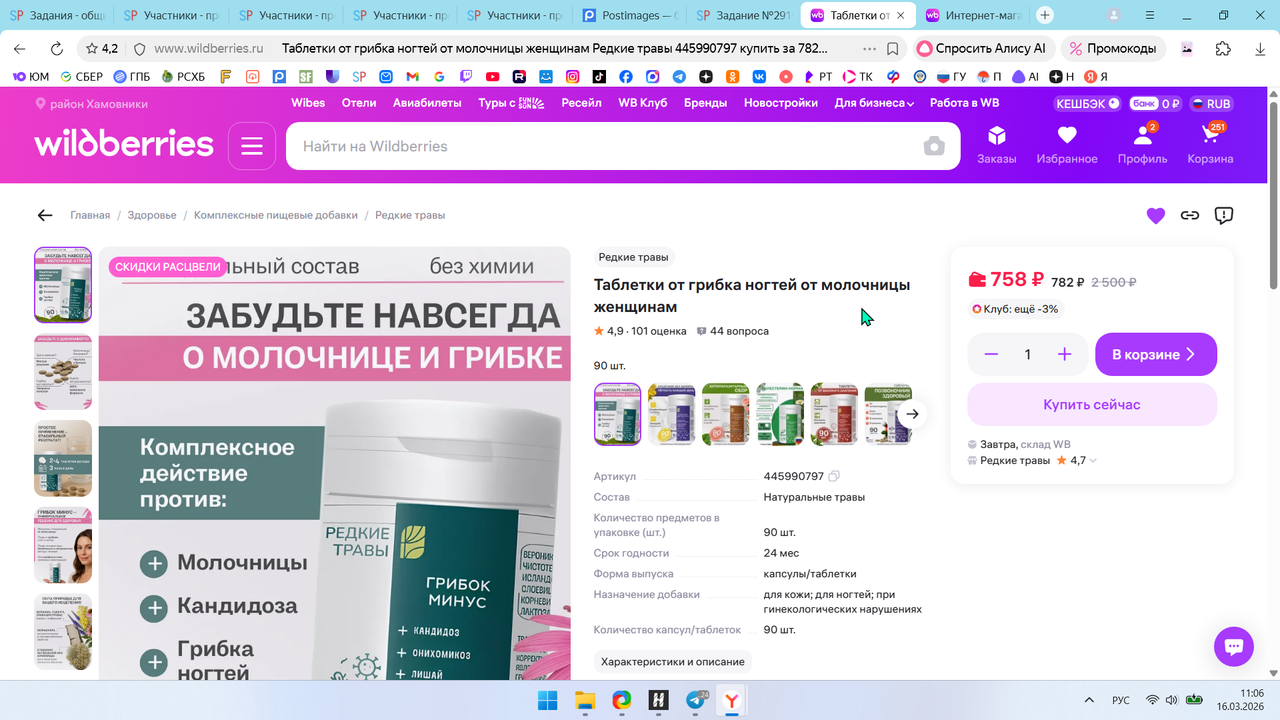The image size is (1280, 720).
Task: Expand seller rating 4,7 chevron
Action: pos(1092,460)
